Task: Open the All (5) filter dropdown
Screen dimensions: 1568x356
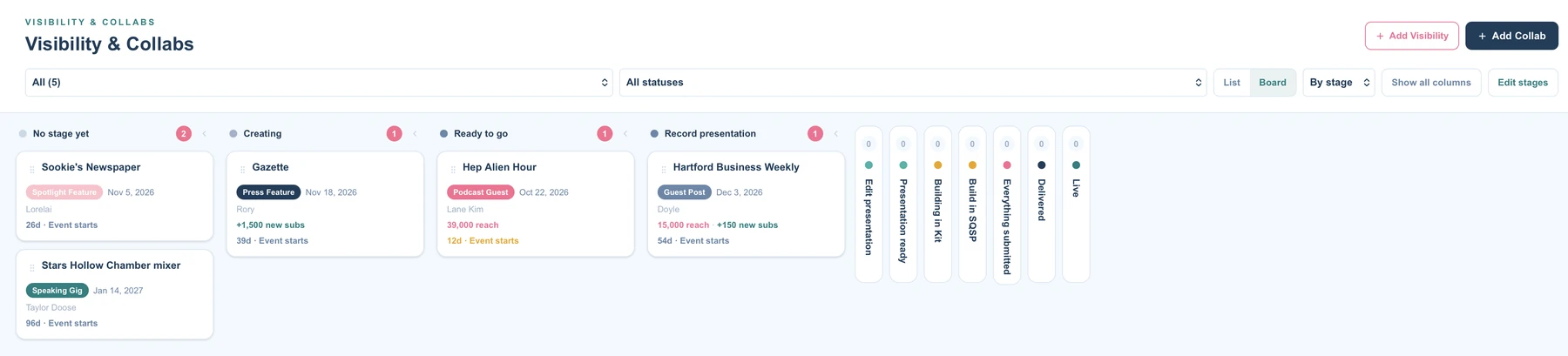Action: click(319, 83)
